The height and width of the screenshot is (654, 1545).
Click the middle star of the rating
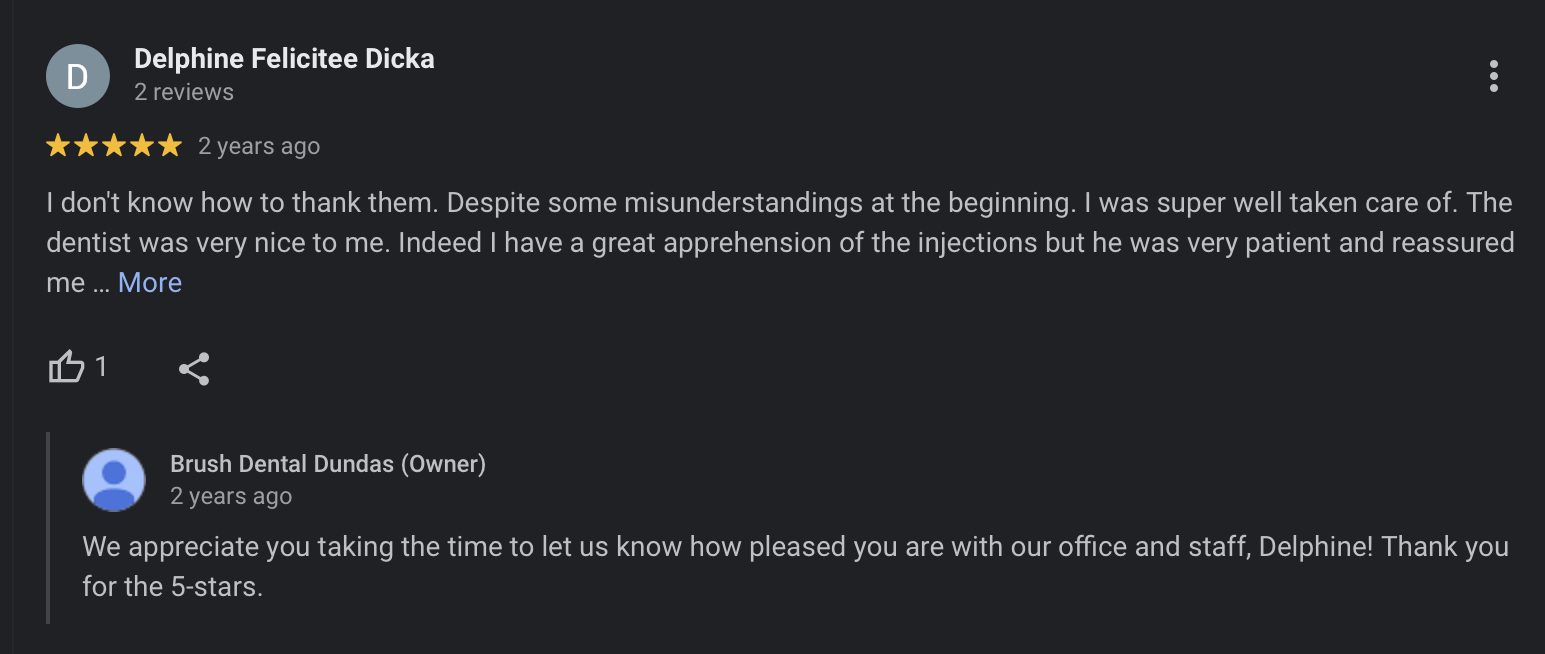[x=114, y=146]
